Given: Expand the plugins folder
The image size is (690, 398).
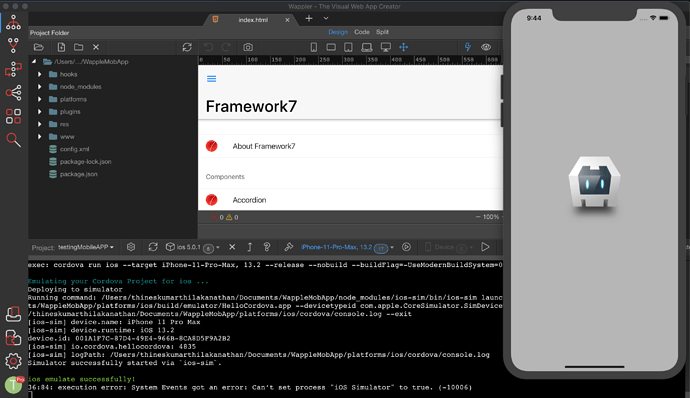Looking at the screenshot, I should (40, 112).
